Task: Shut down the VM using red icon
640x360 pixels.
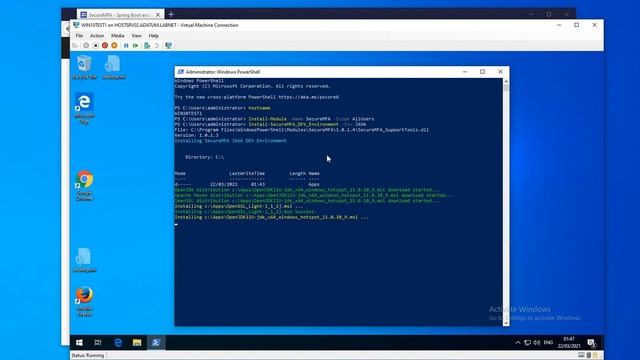Action: (105, 45)
